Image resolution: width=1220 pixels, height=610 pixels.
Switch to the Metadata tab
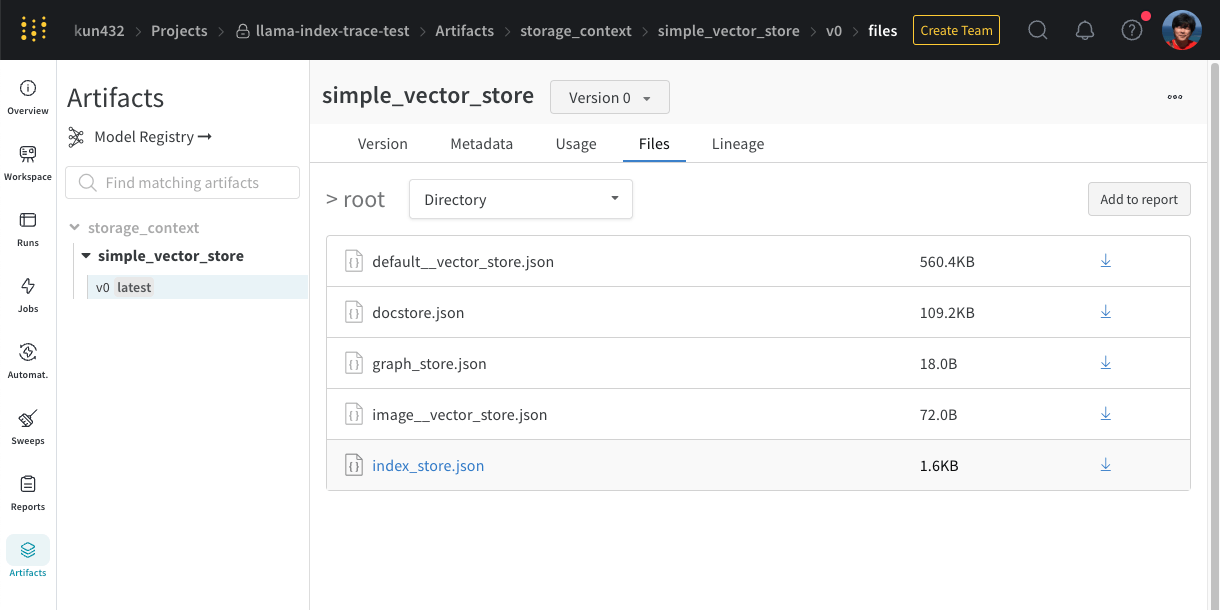(x=481, y=144)
